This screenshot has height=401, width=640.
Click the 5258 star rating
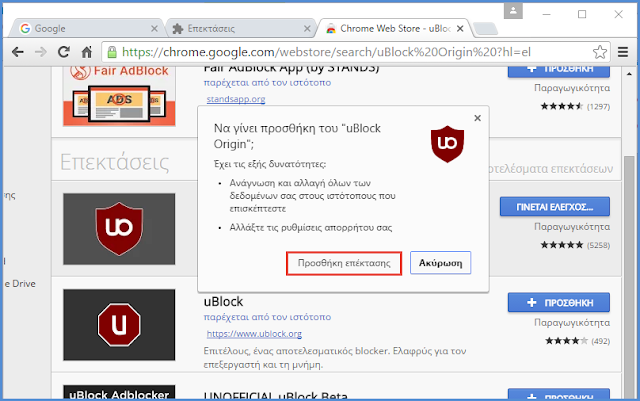pyautogui.click(x=575, y=245)
